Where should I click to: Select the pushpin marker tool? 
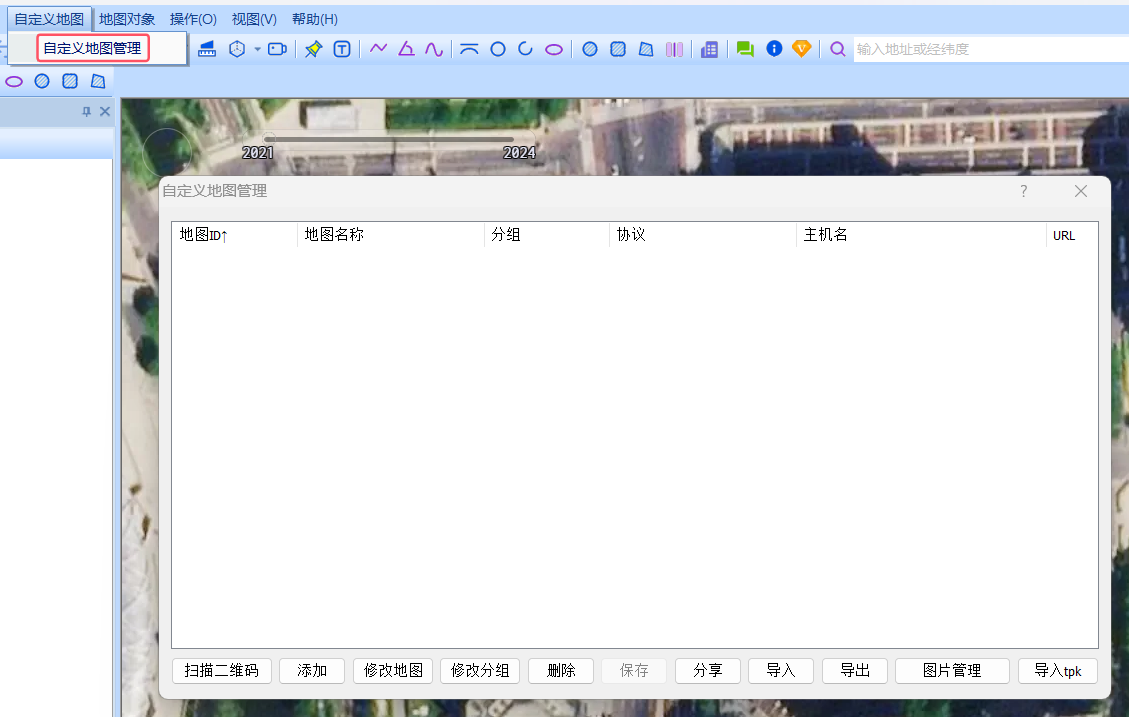click(x=313, y=49)
